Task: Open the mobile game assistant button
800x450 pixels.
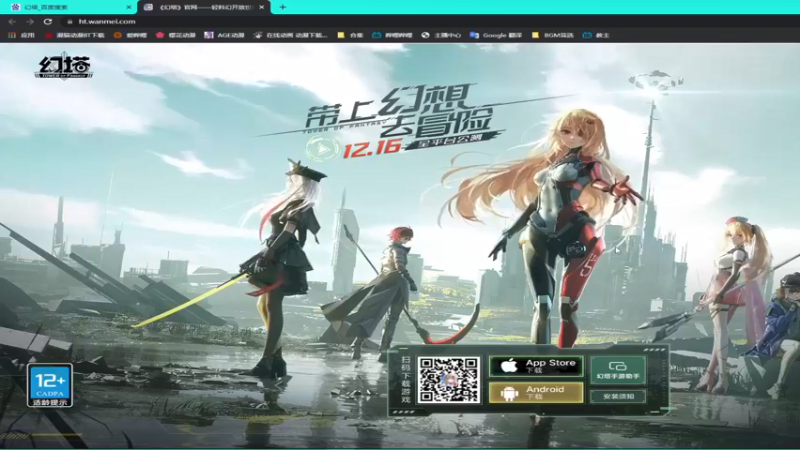Action: (x=618, y=370)
